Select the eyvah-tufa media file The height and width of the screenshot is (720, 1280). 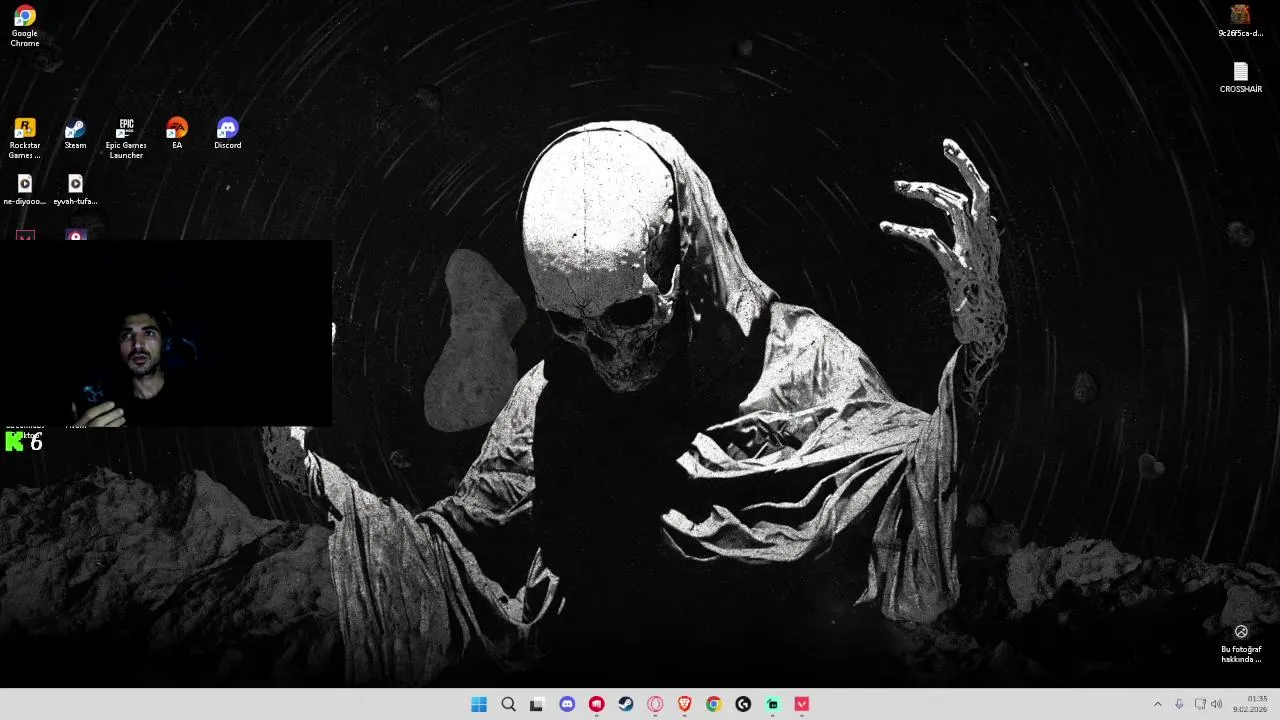click(75, 189)
